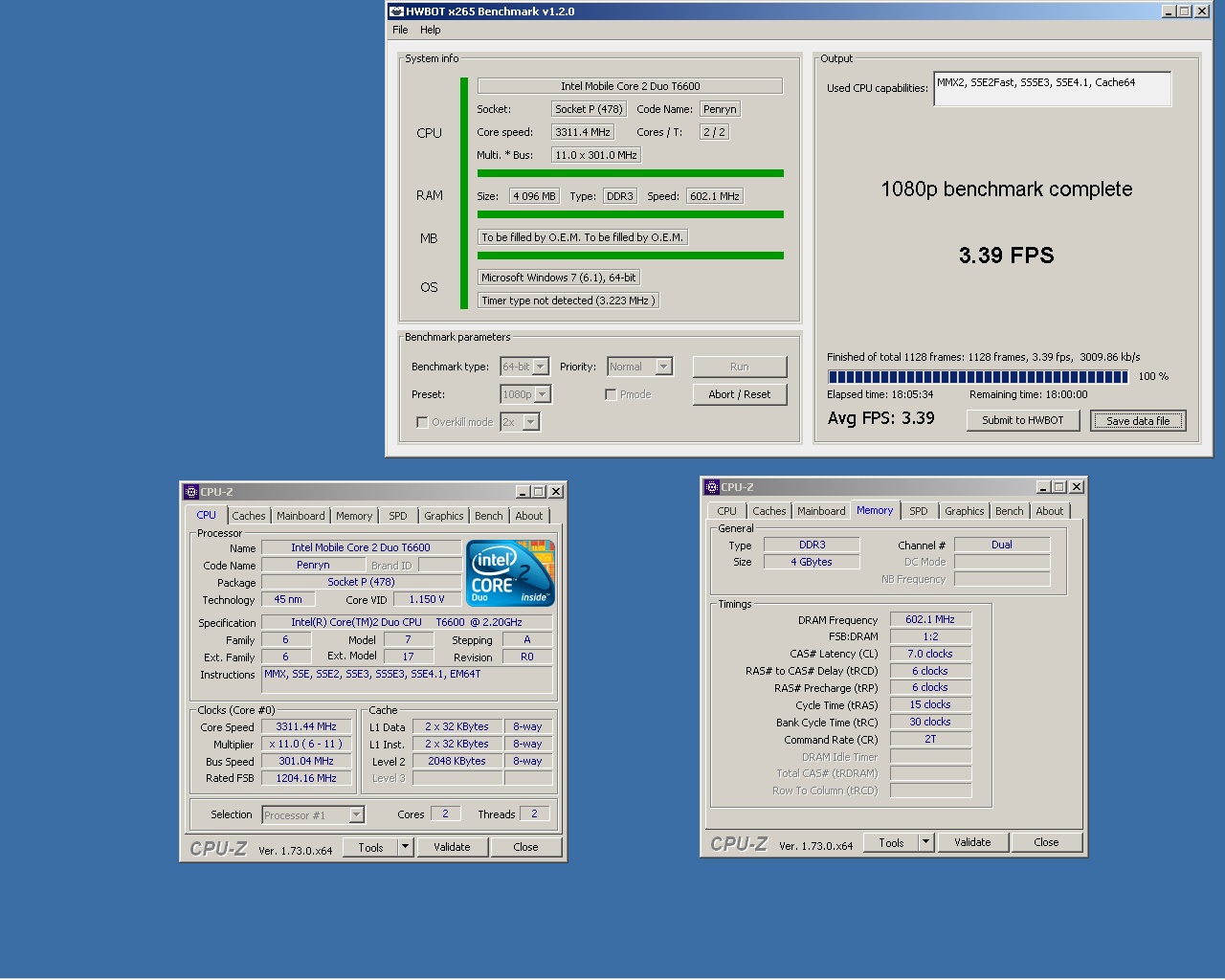Screen dimensions: 1225x980
Task: Click Save data file button
Action: click(1138, 420)
